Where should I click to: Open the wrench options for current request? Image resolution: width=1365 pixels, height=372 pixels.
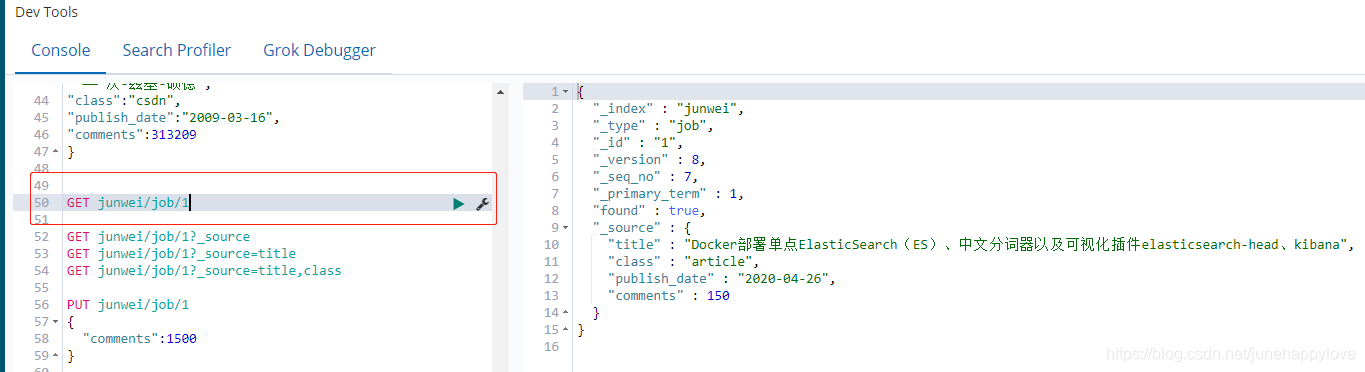coord(482,203)
